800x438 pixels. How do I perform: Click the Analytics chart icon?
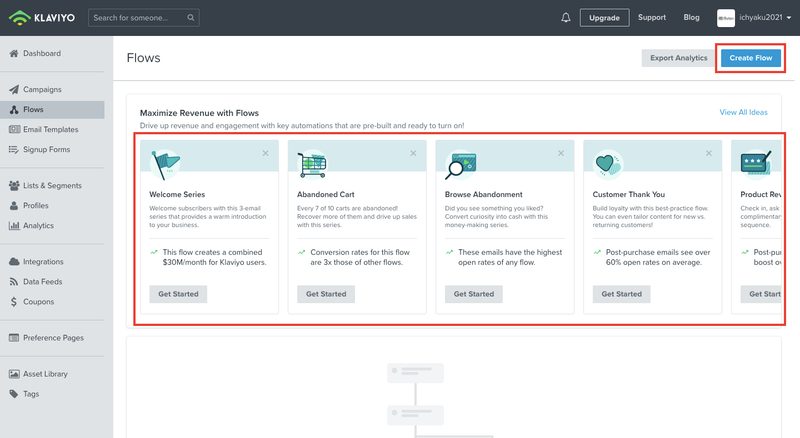(x=14, y=225)
